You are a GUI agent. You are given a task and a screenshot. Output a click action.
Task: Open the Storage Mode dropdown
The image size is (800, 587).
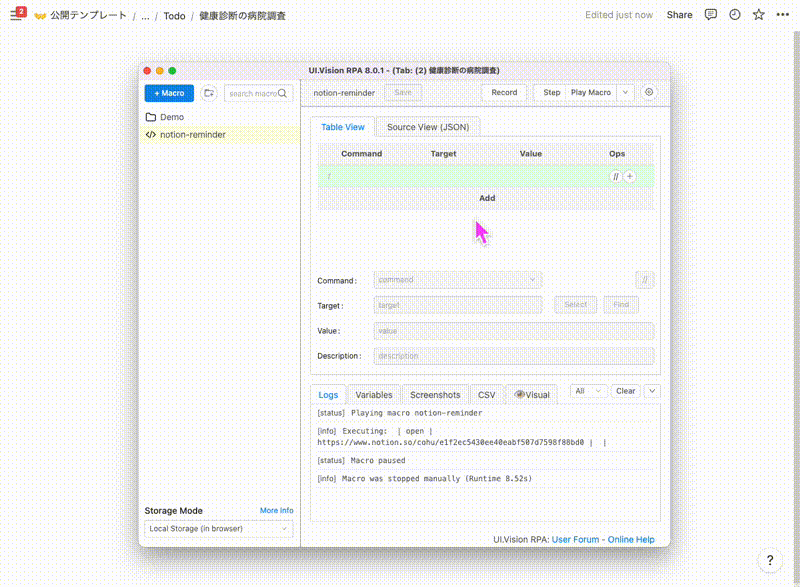tap(218, 528)
